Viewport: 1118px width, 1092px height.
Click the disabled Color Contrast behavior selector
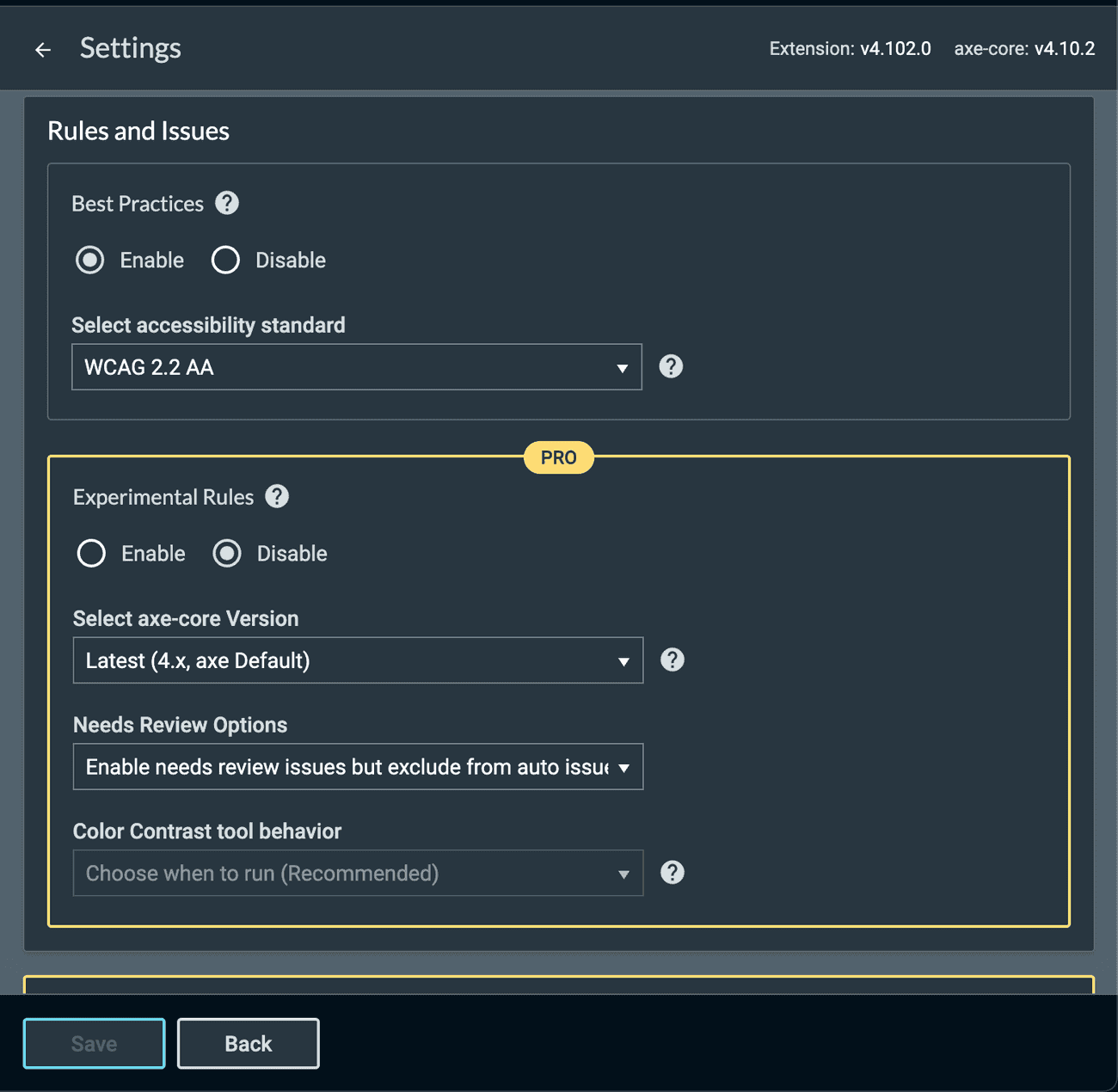click(358, 873)
